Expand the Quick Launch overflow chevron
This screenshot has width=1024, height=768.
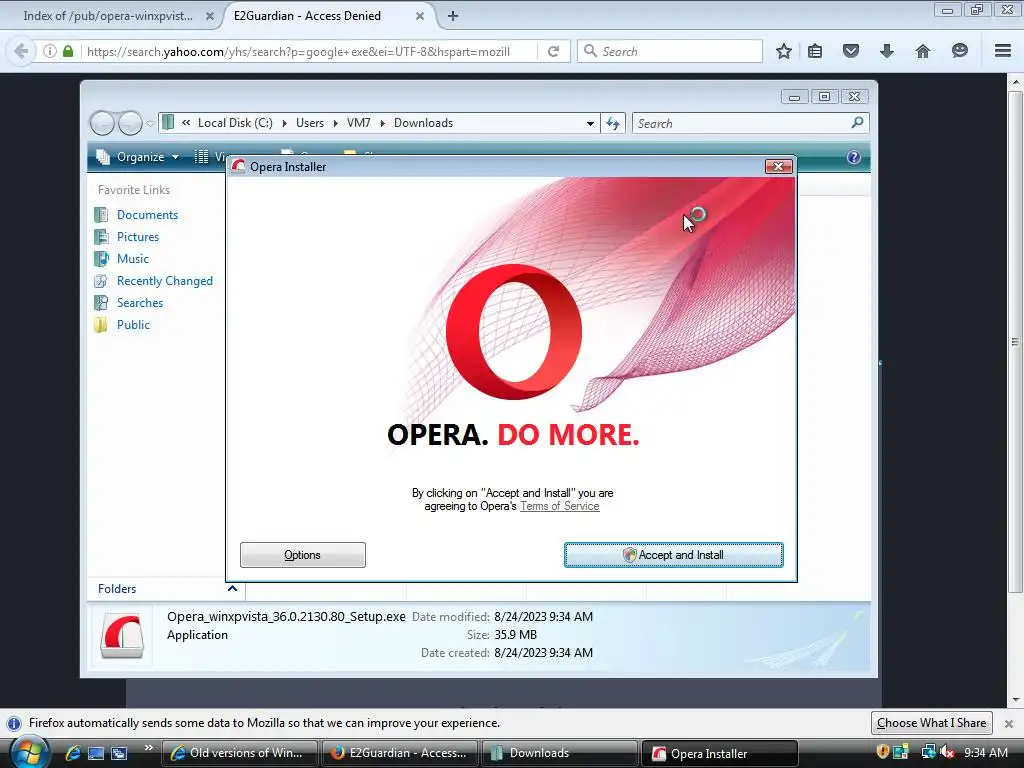click(x=148, y=748)
